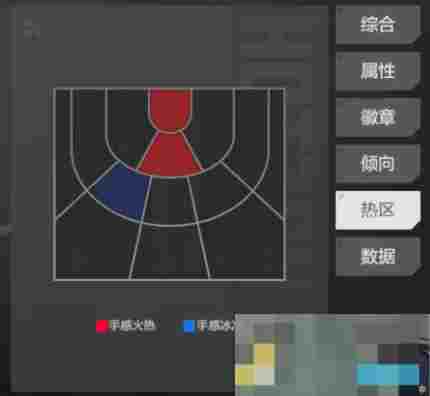Switch to the 数据 tab
The width and height of the screenshot is (430, 396).
point(378,257)
